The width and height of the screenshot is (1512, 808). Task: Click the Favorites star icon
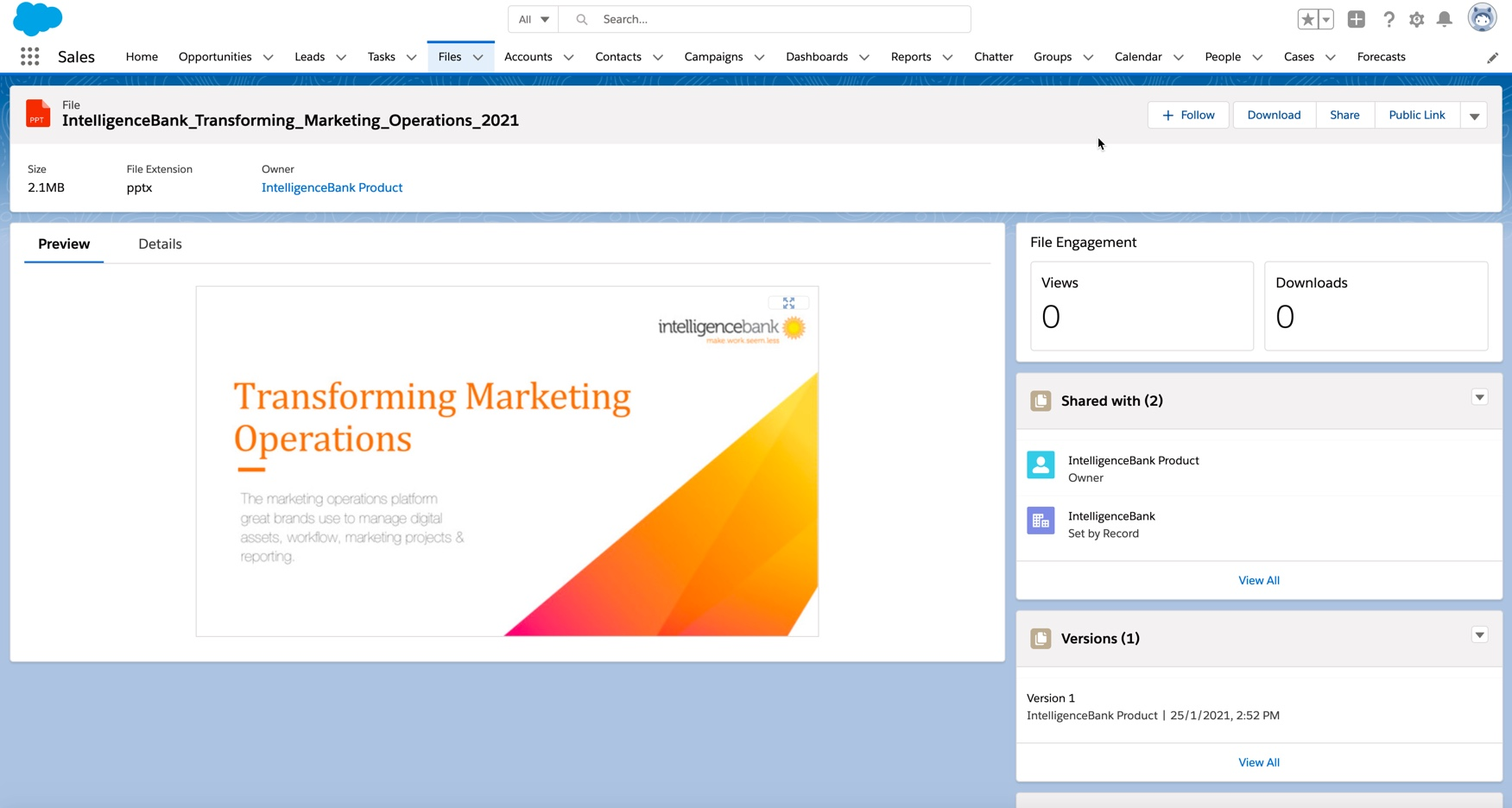pos(1307,19)
